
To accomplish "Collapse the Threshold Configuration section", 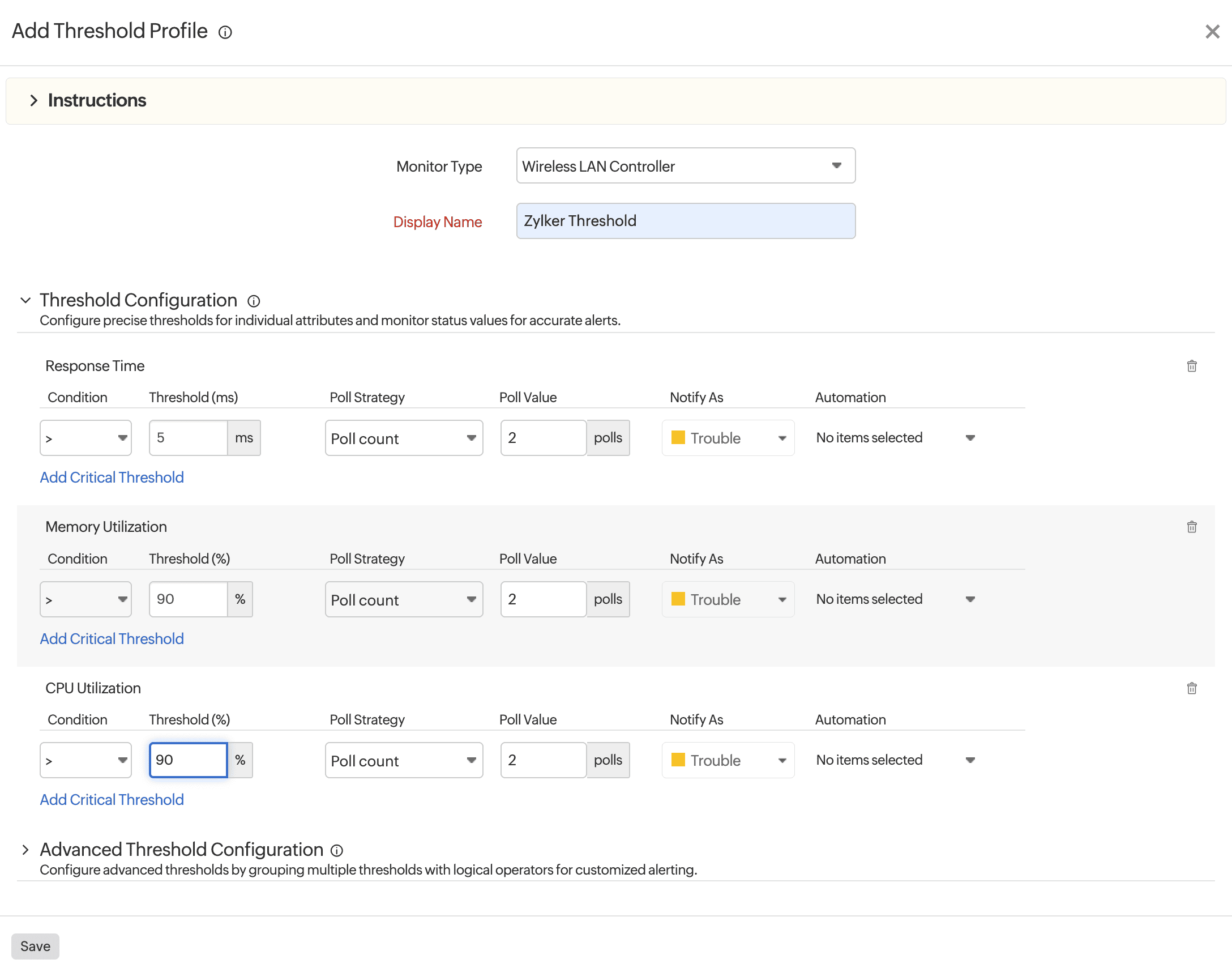I will tap(25, 300).
